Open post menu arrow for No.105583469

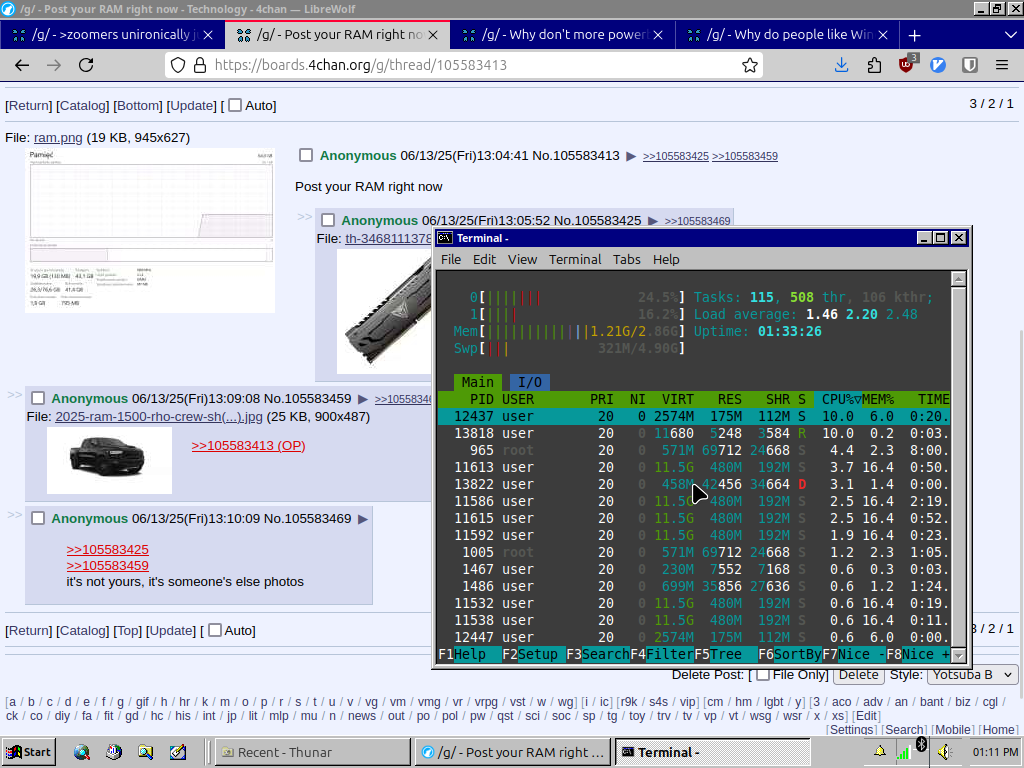pos(363,519)
